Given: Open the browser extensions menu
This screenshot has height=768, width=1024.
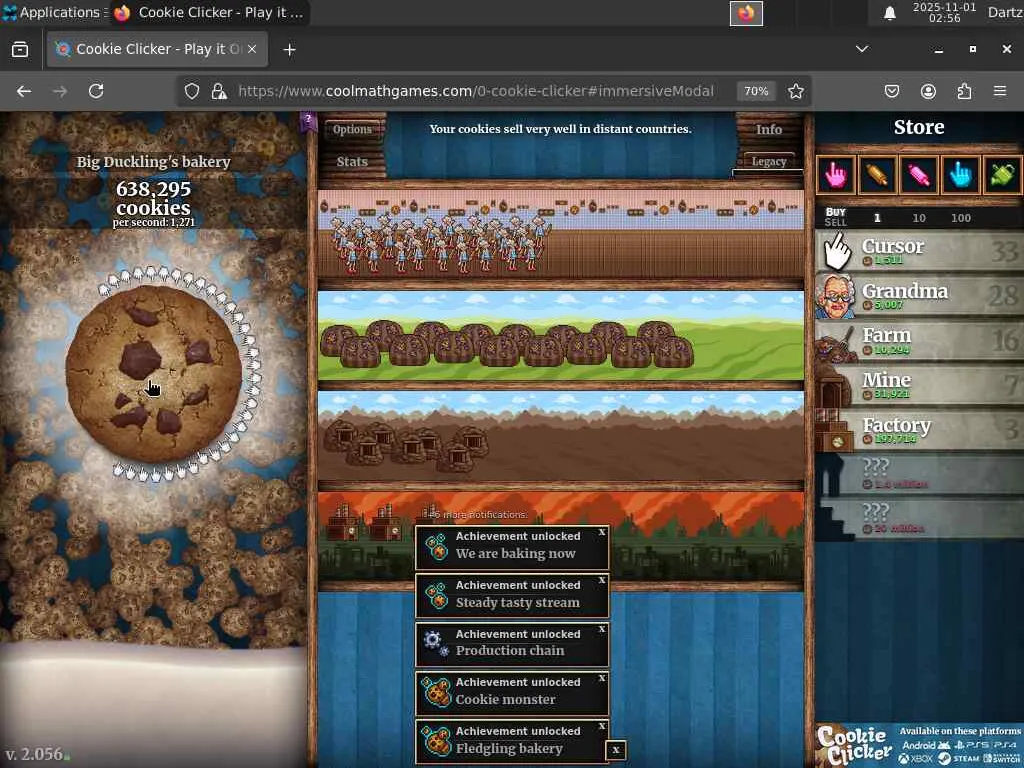Looking at the screenshot, I should pyautogui.click(x=965, y=91).
